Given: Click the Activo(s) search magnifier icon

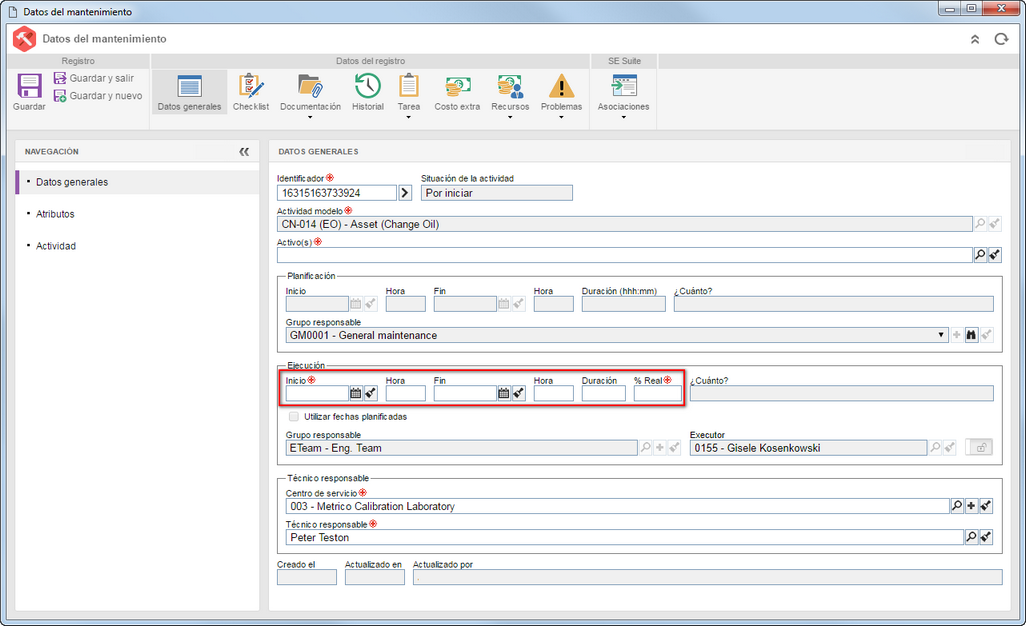Looking at the screenshot, I should 980,255.
